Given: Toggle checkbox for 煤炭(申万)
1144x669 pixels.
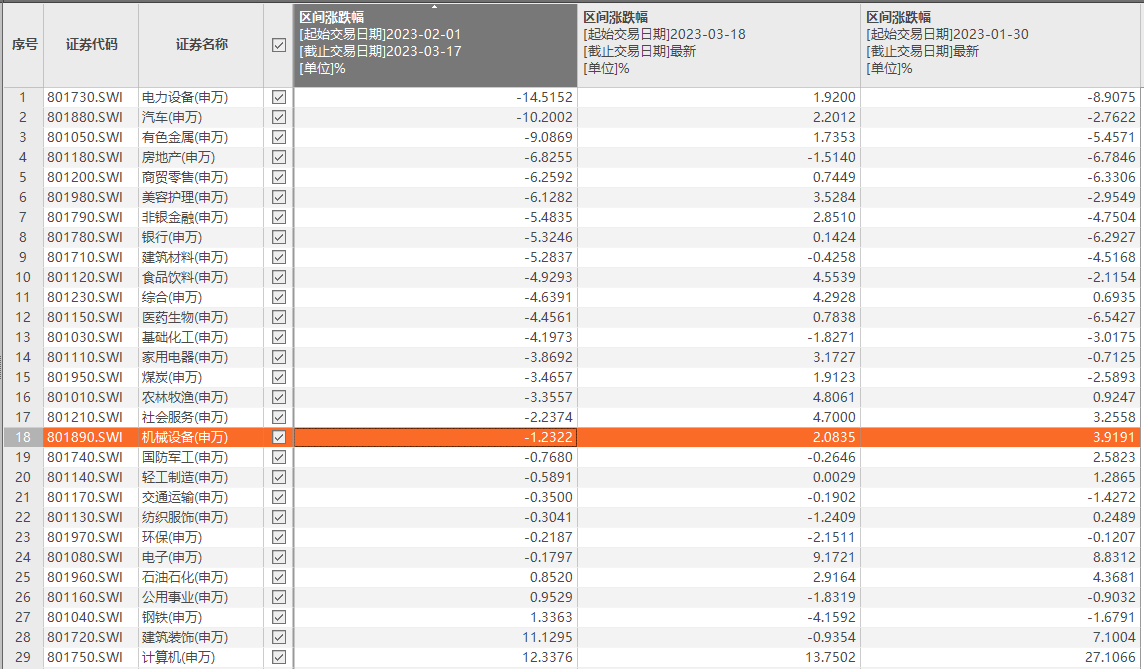Looking at the screenshot, I should [279, 377].
